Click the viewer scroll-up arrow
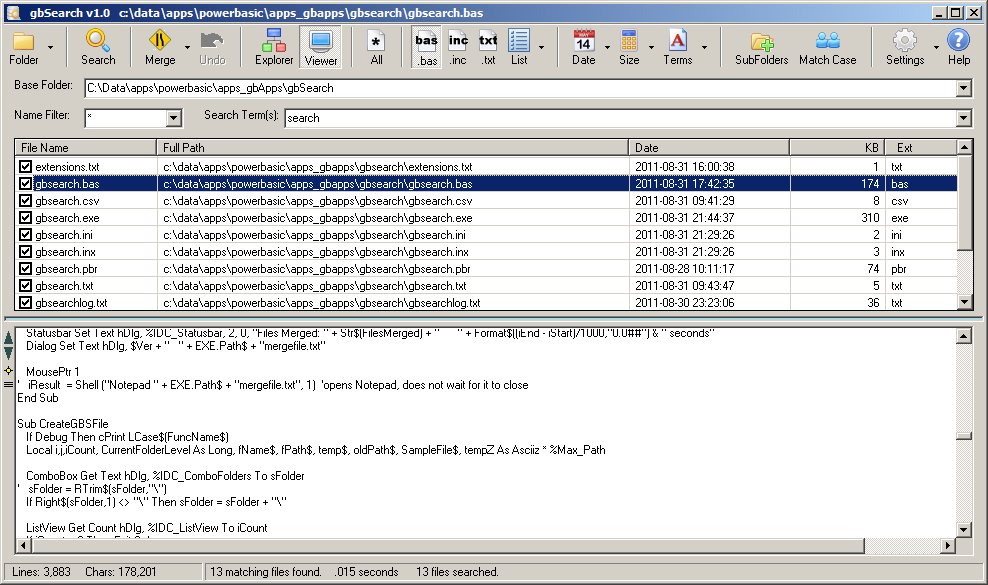Screen dimensions: 988x585 (x=963, y=337)
